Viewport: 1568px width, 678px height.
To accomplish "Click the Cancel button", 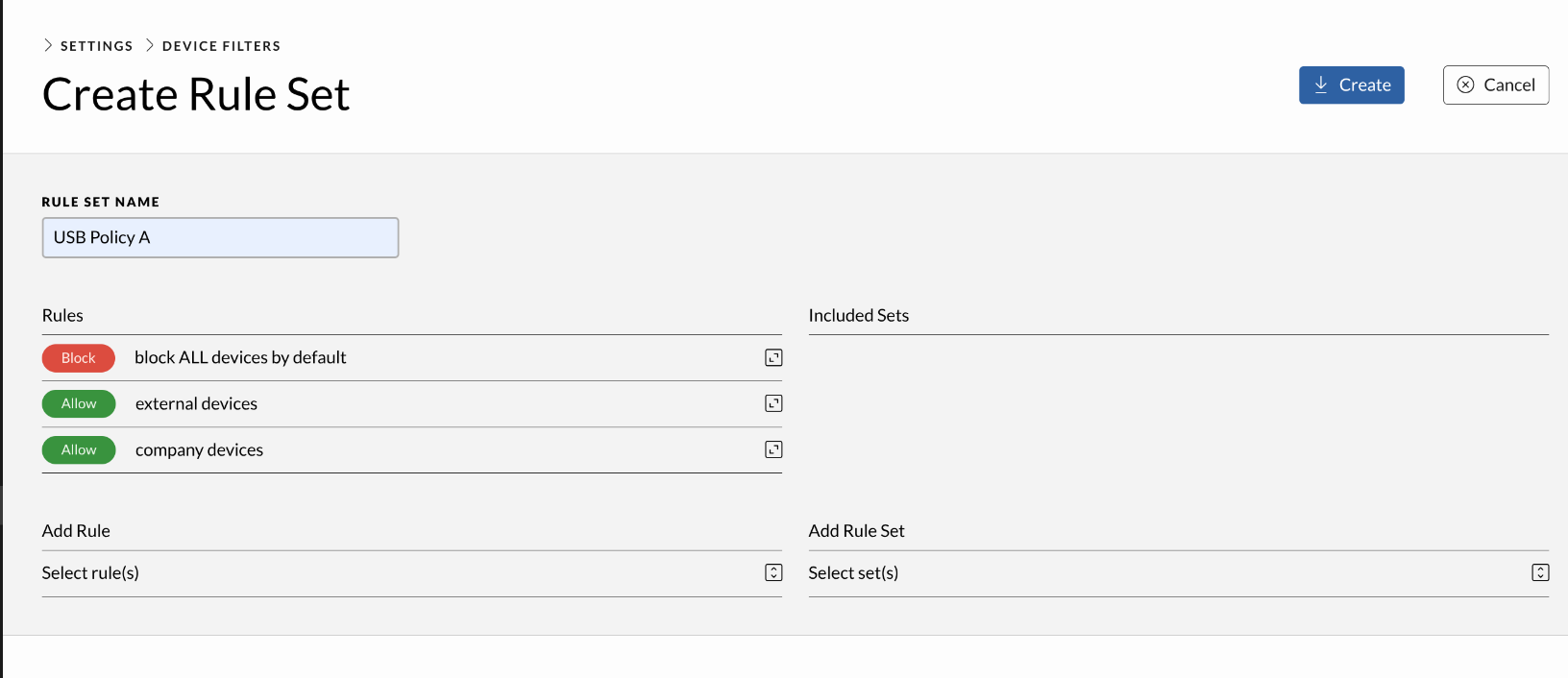I will coord(1496,85).
